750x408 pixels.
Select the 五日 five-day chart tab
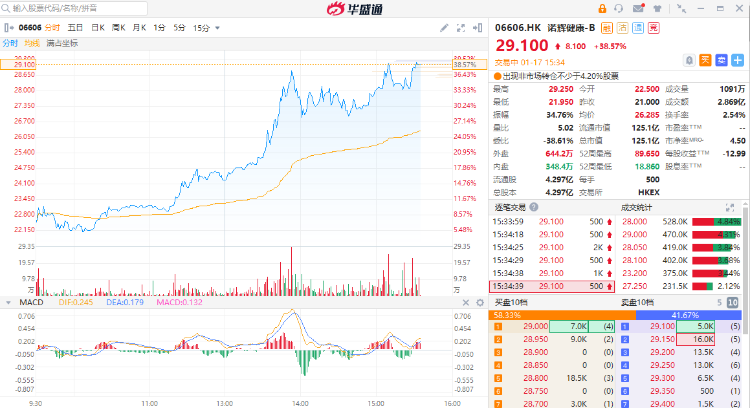pyautogui.click(x=75, y=28)
